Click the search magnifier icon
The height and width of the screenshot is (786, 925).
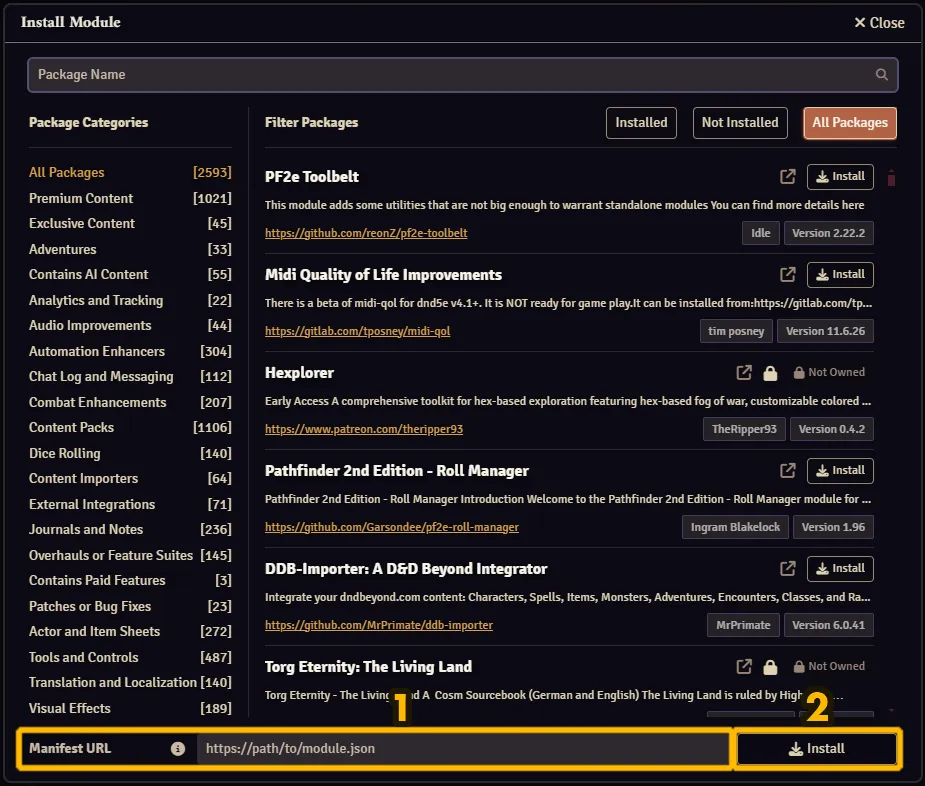click(881, 74)
